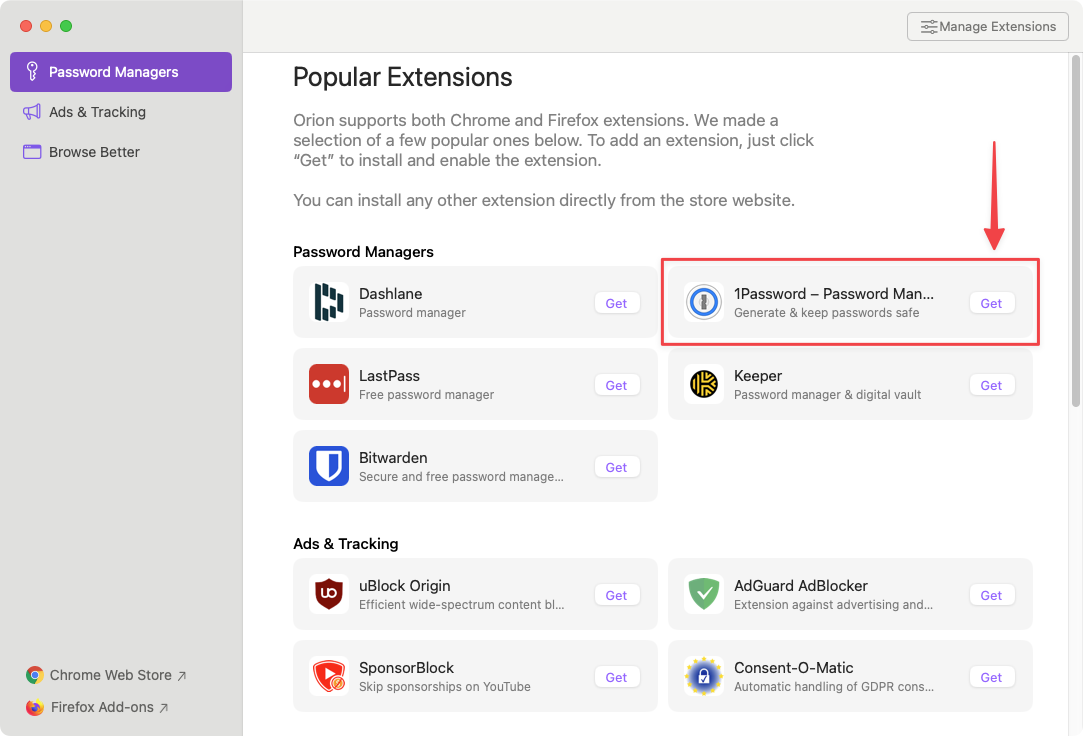1083x736 pixels.
Task: Install LastPass with its Get button
Action: (616, 384)
